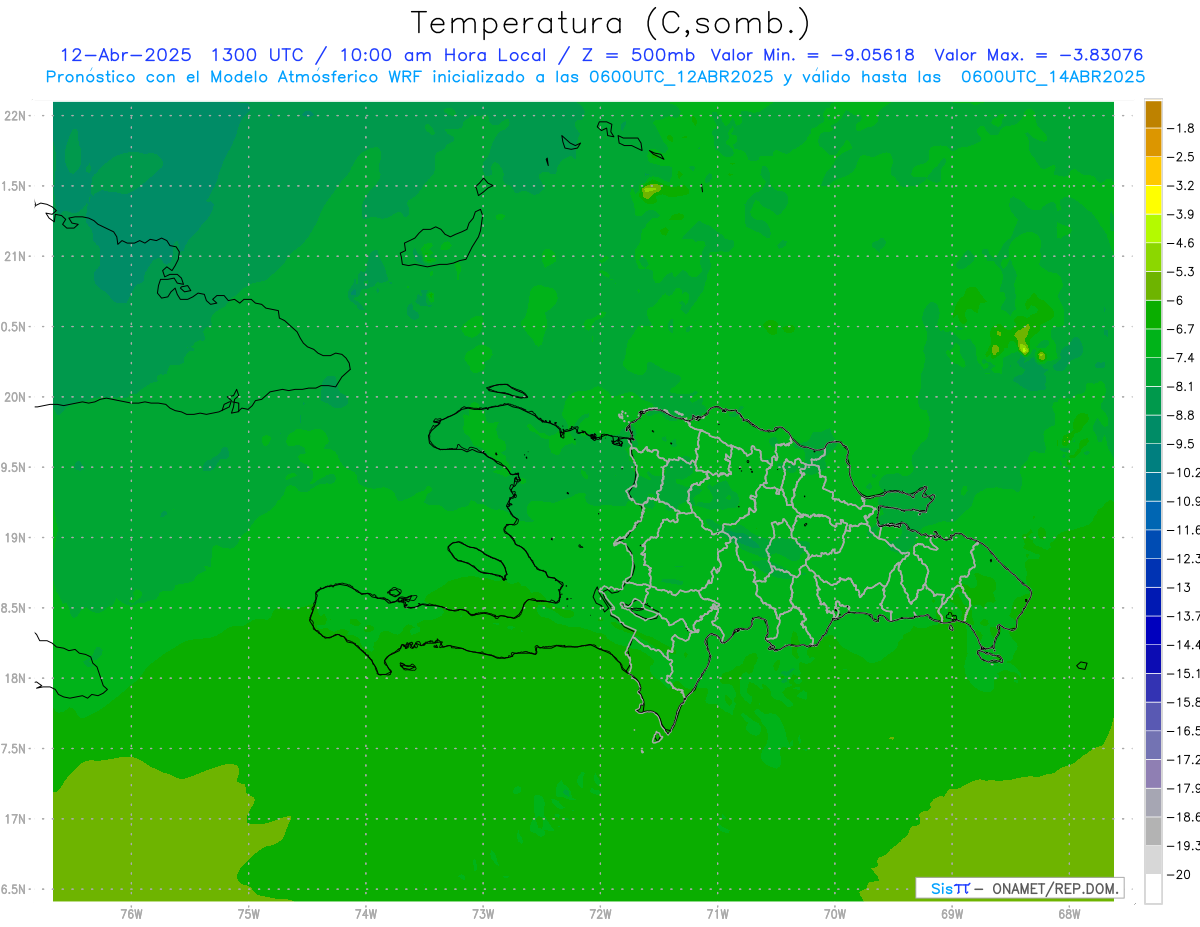The height and width of the screenshot is (927, 1200).
Task: Click the "76W" longitude label
Action: pos(131,913)
